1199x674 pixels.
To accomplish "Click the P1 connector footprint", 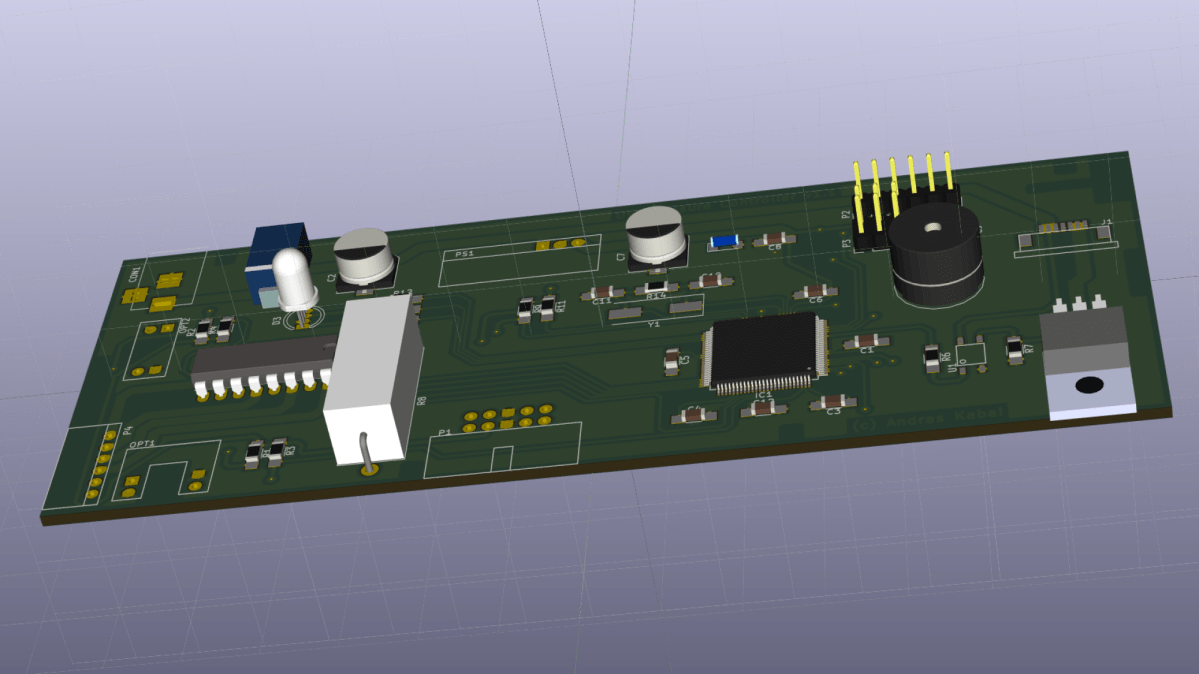I will click(503, 445).
